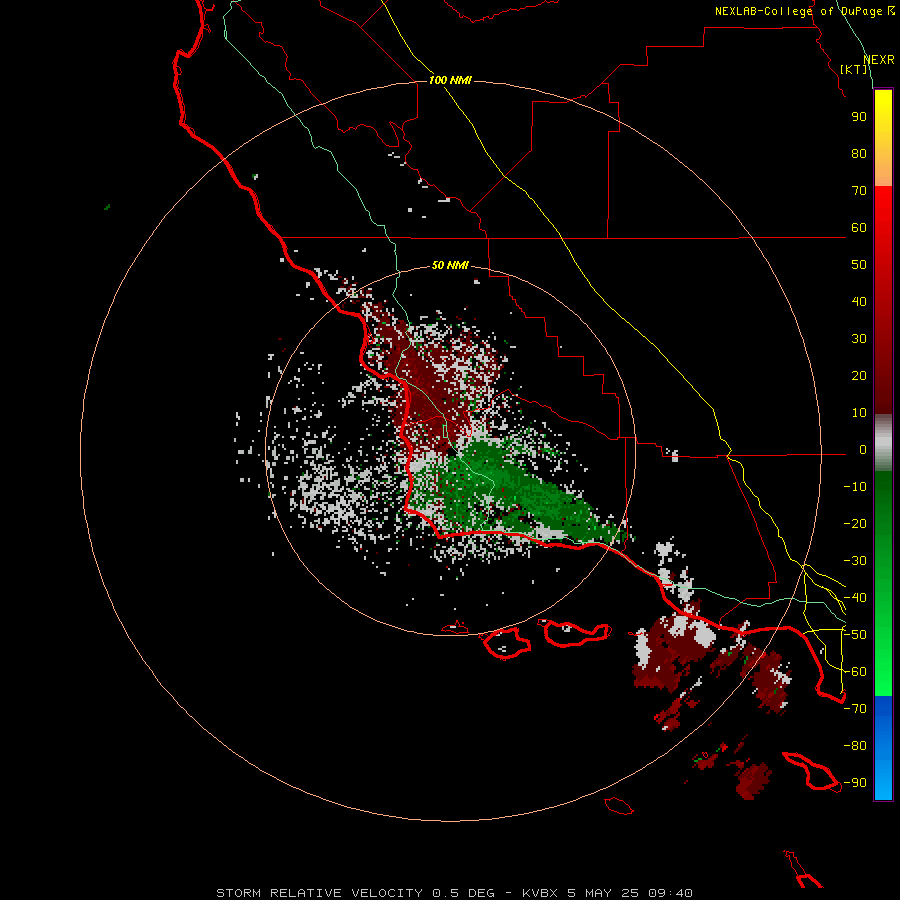This screenshot has height=900, width=900.
Task: Click the Storm Relative Velocity caption at the bottom
Action: pyautogui.click(x=454, y=893)
